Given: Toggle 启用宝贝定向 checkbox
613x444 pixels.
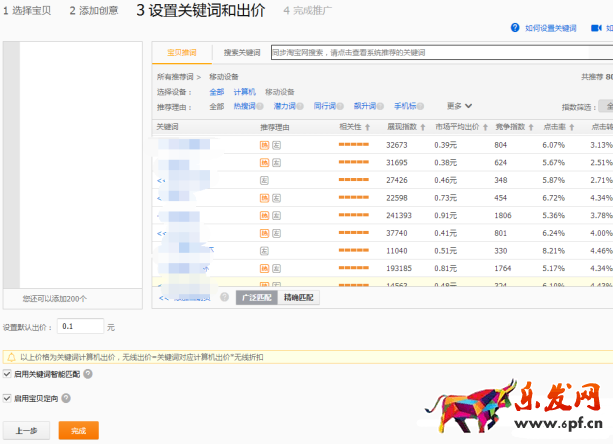Looking at the screenshot, I should coord(8,398).
